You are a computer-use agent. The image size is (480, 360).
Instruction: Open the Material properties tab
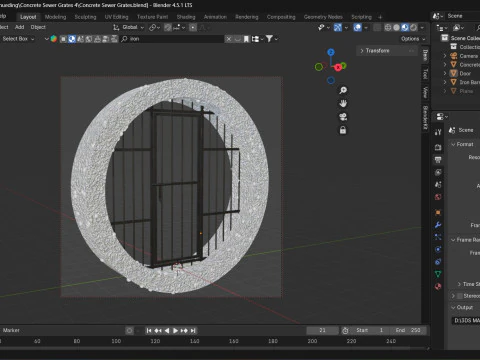click(x=438, y=286)
